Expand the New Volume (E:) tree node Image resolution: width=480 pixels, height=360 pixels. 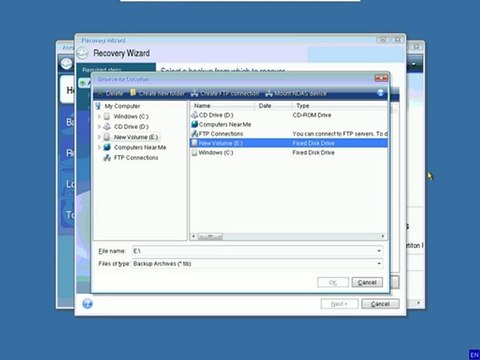click(99, 137)
